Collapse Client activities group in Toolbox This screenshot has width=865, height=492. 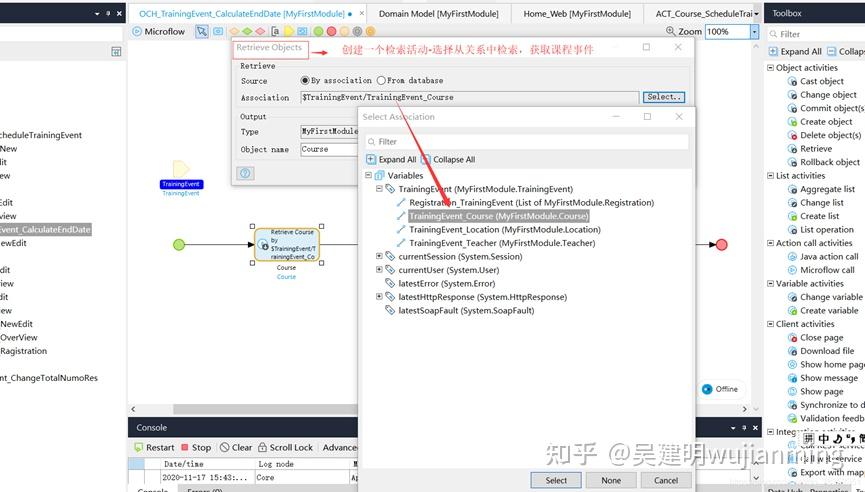pos(771,324)
